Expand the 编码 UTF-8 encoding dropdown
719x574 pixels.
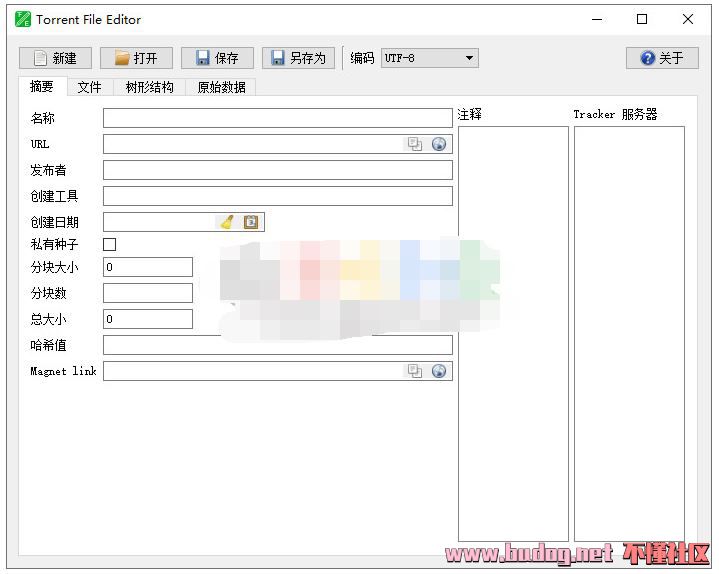[x=430, y=58]
